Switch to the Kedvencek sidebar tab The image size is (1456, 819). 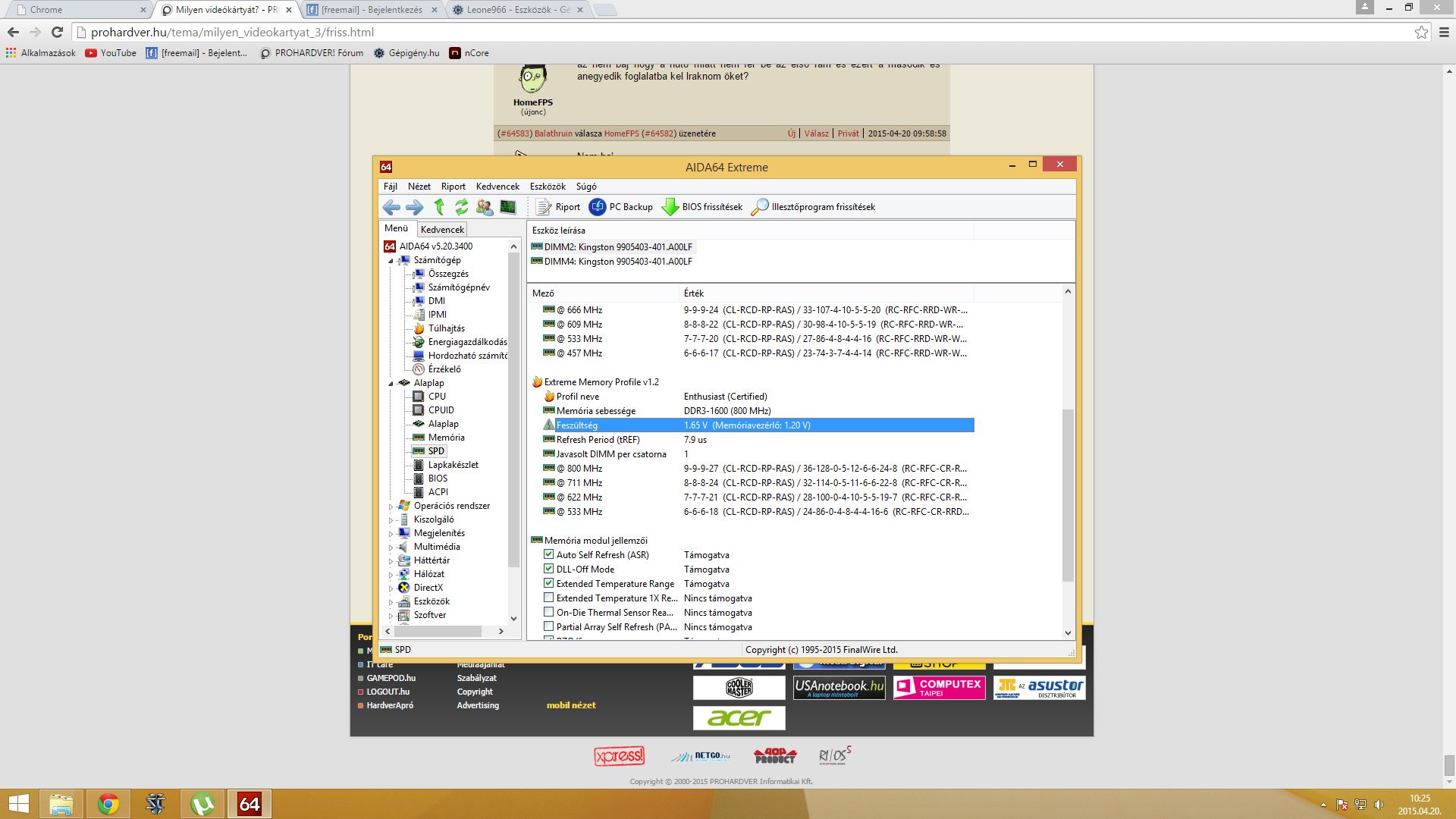click(x=442, y=229)
